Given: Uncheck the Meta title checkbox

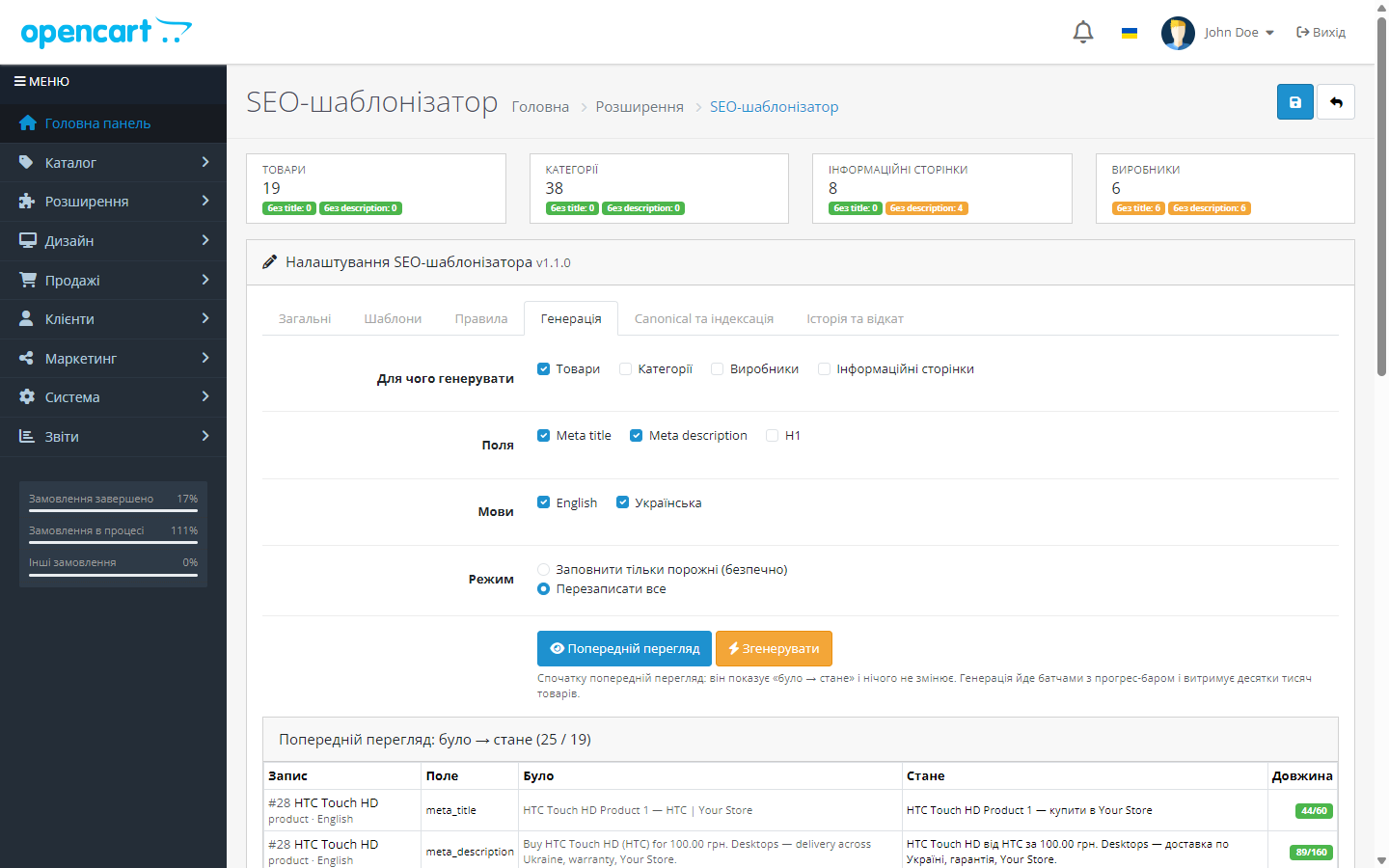Looking at the screenshot, I should (x=544, y=436).
